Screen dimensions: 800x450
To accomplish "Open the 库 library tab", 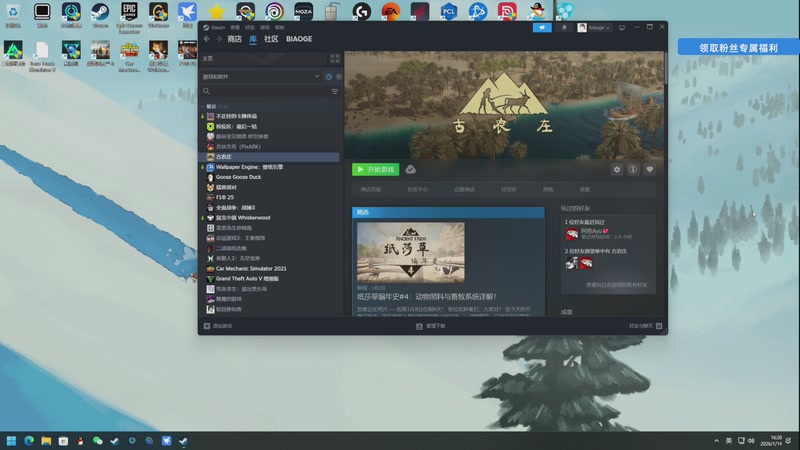I will 253,39.
